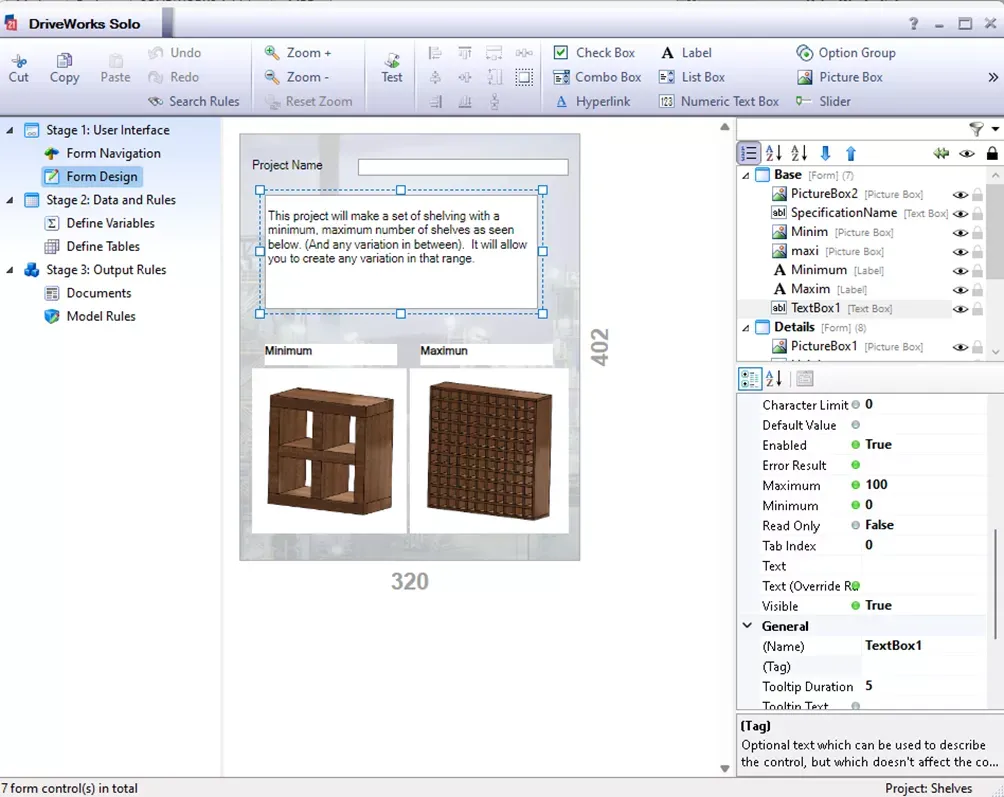Click the Zoom - magnifier icon
1004x797 pixels.
click(x=272, y=77)
